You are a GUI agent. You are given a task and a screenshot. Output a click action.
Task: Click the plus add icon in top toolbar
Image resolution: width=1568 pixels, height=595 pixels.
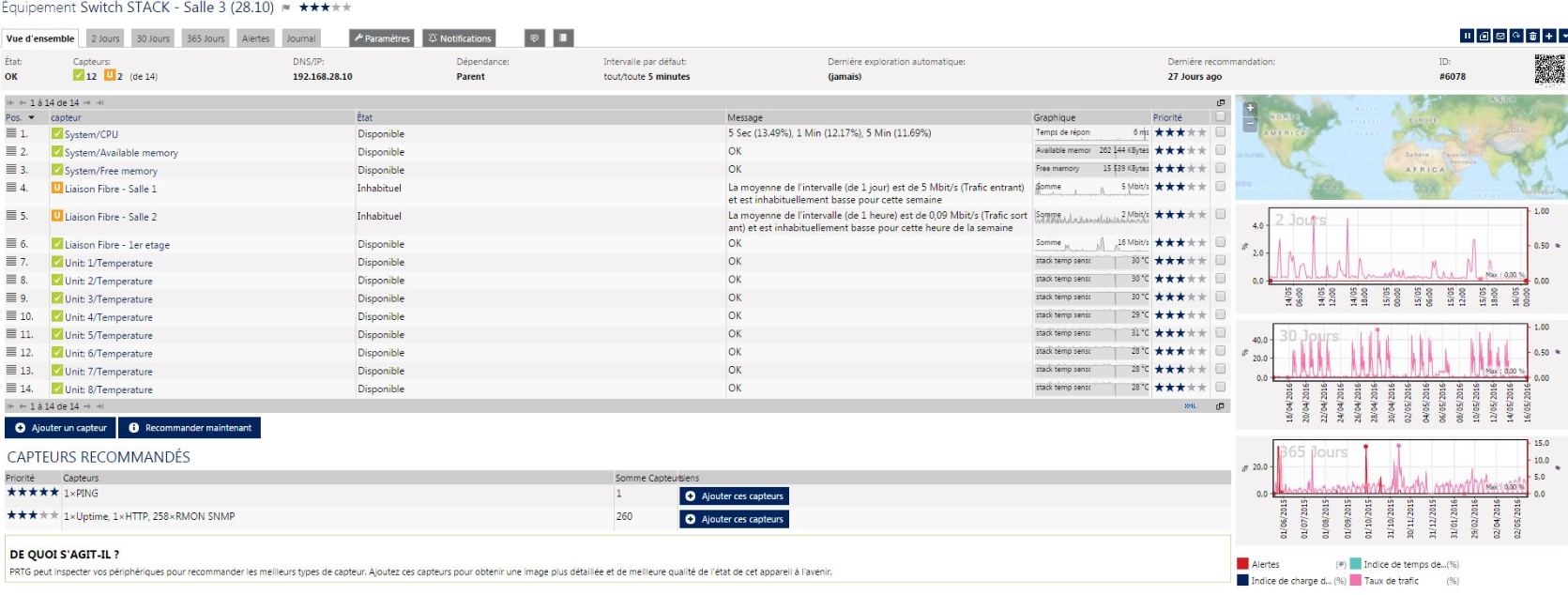pos(1549,36)
